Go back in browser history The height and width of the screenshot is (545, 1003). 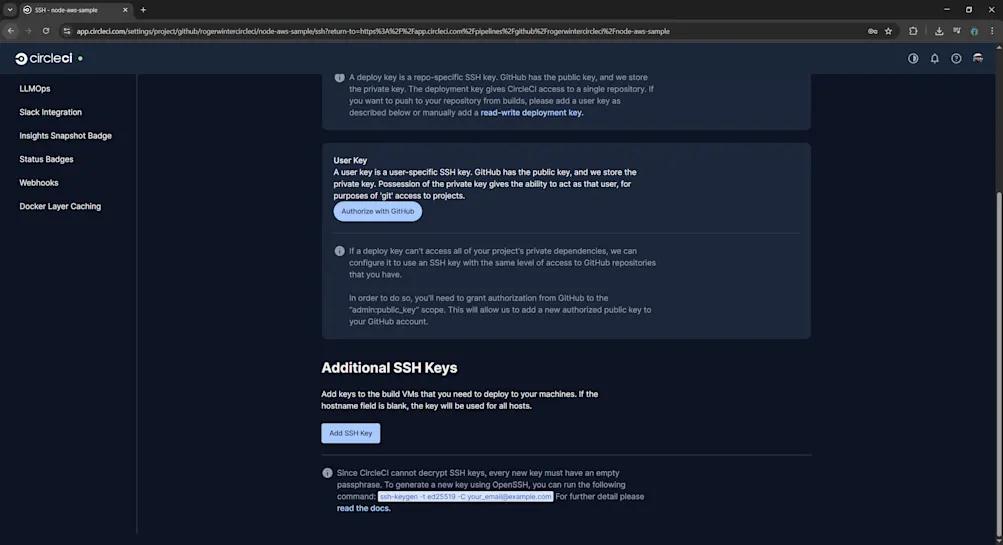[11, 31]
